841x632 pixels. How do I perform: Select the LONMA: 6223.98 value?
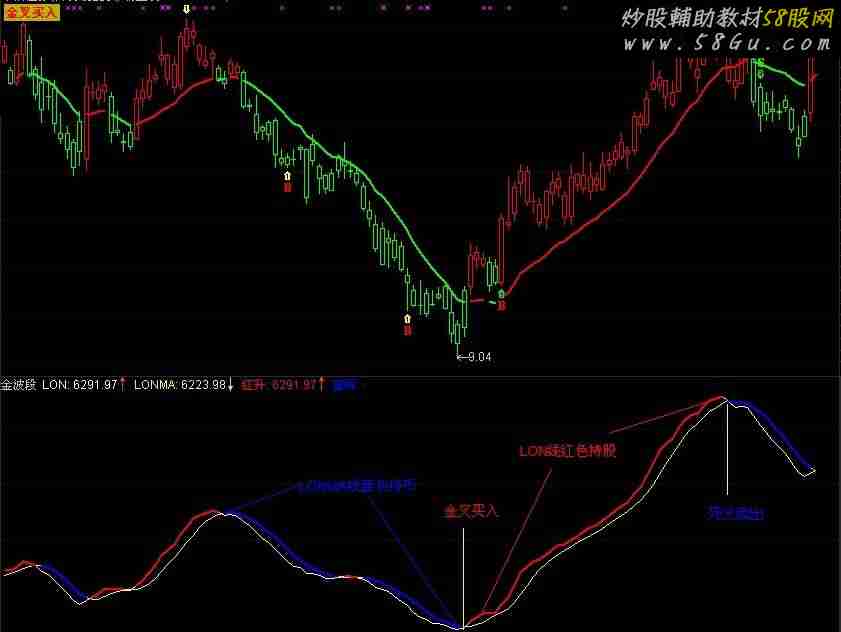click(x=180, y=385)
